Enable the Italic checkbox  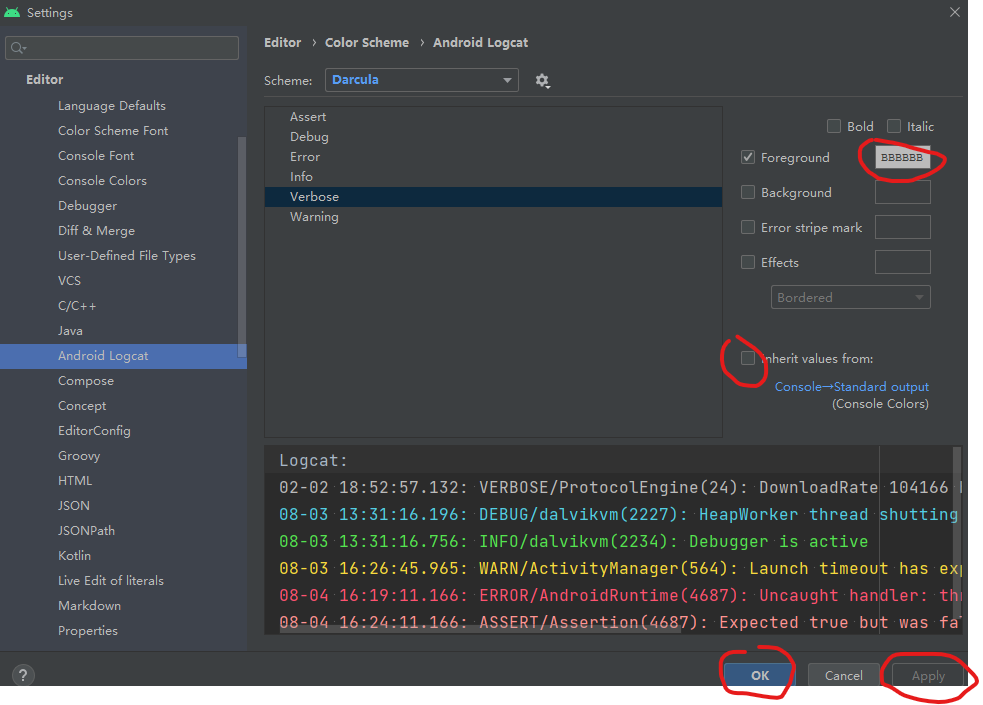pyautogui.click(x=894, y=127)
